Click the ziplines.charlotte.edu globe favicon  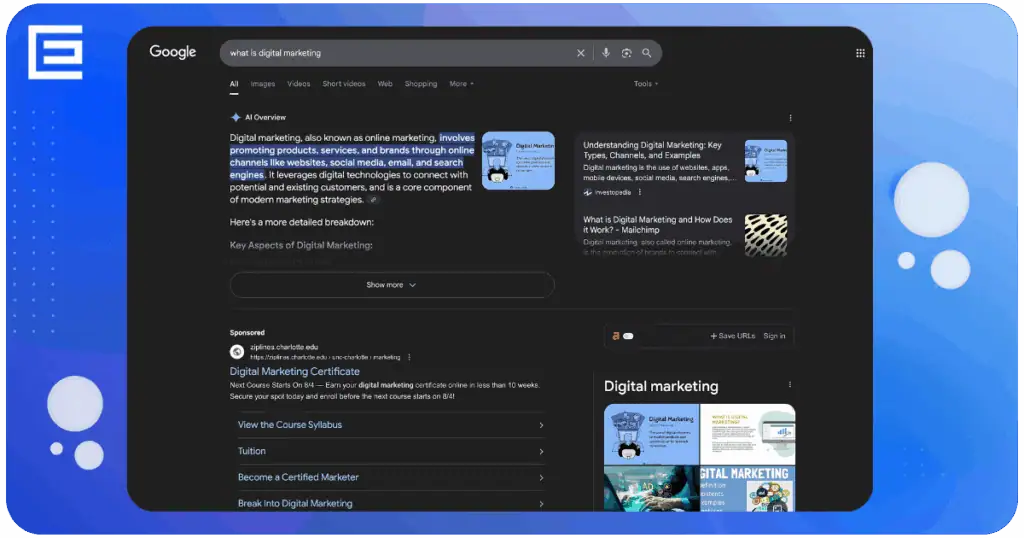(237, 352)
